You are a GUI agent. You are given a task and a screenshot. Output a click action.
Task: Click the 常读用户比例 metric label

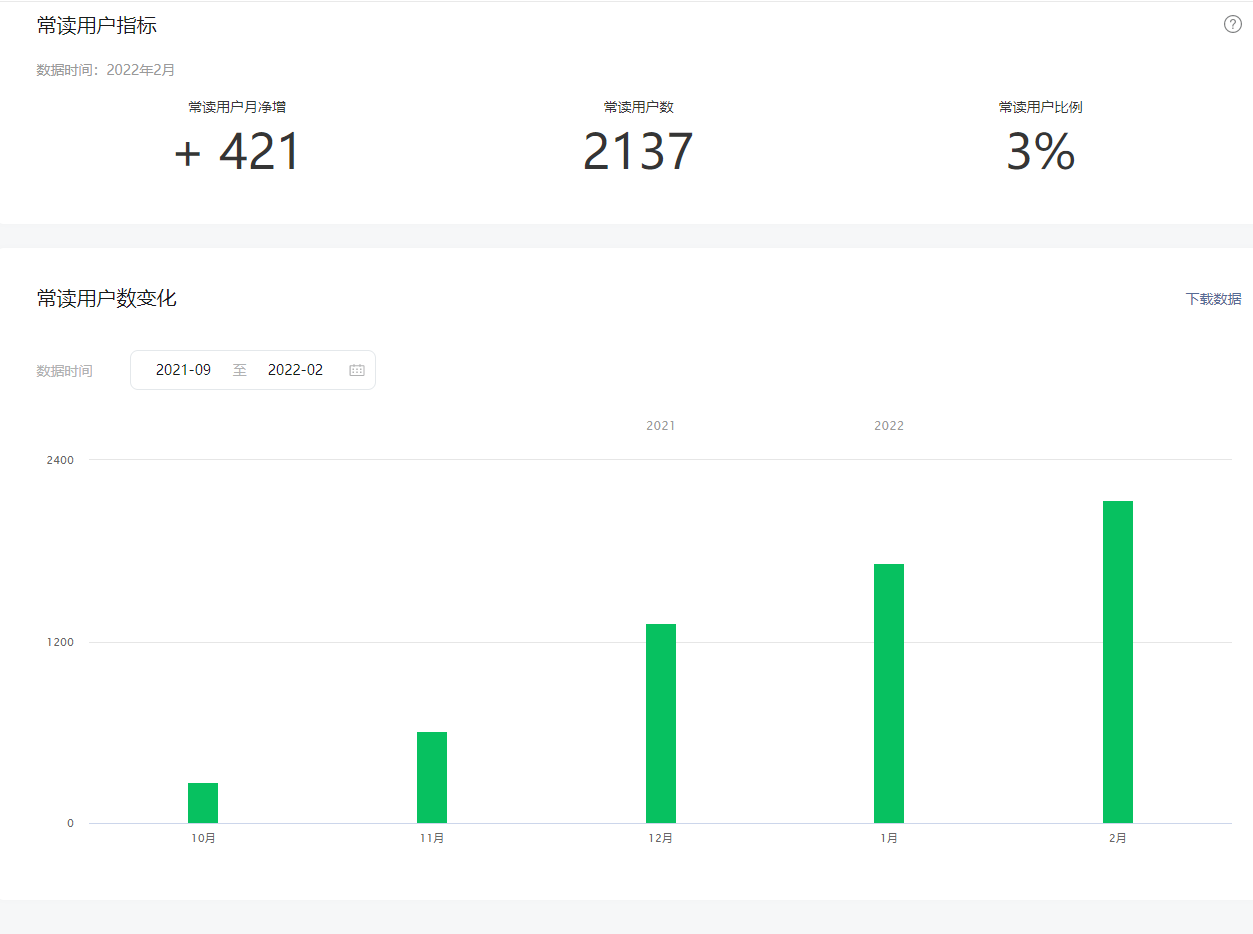point(1040,108)
